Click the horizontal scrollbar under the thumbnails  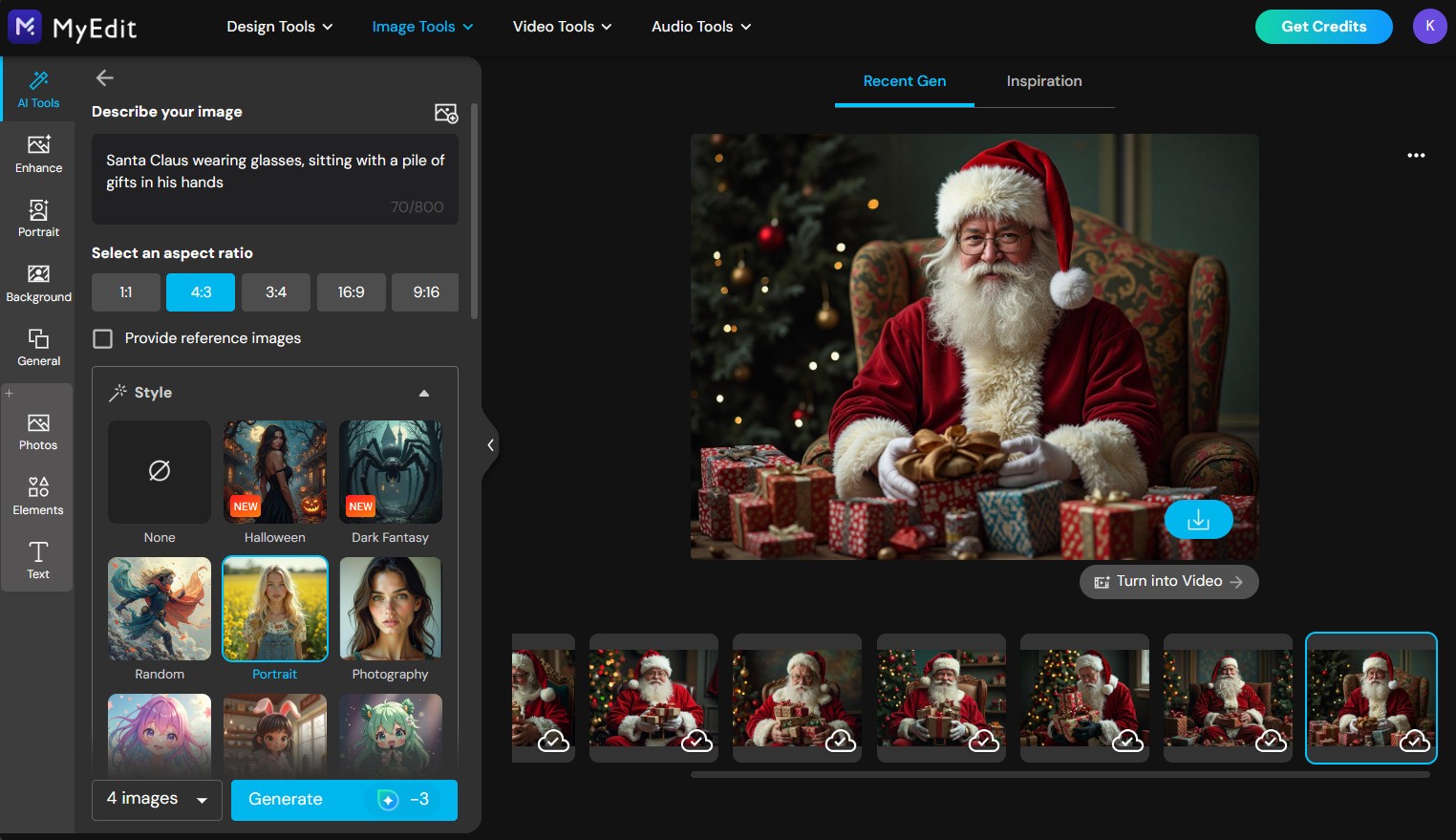click(x=1060, y=775)
